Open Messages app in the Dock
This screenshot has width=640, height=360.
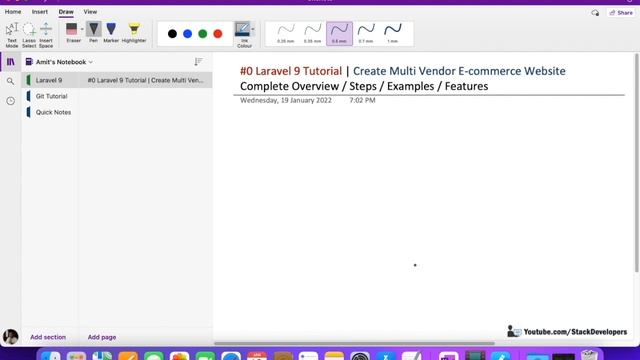[153, 356]
